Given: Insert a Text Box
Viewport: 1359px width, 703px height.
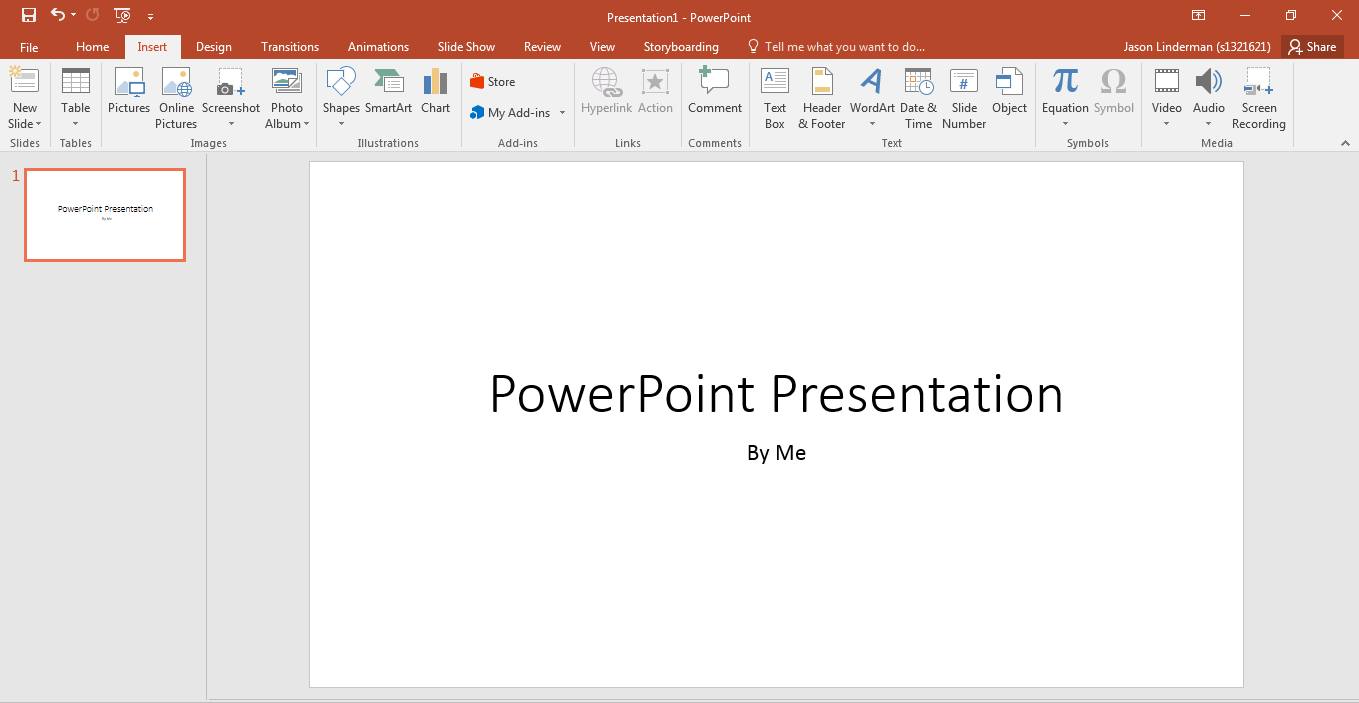Looking at the screenshot, I should coord(775,97).
